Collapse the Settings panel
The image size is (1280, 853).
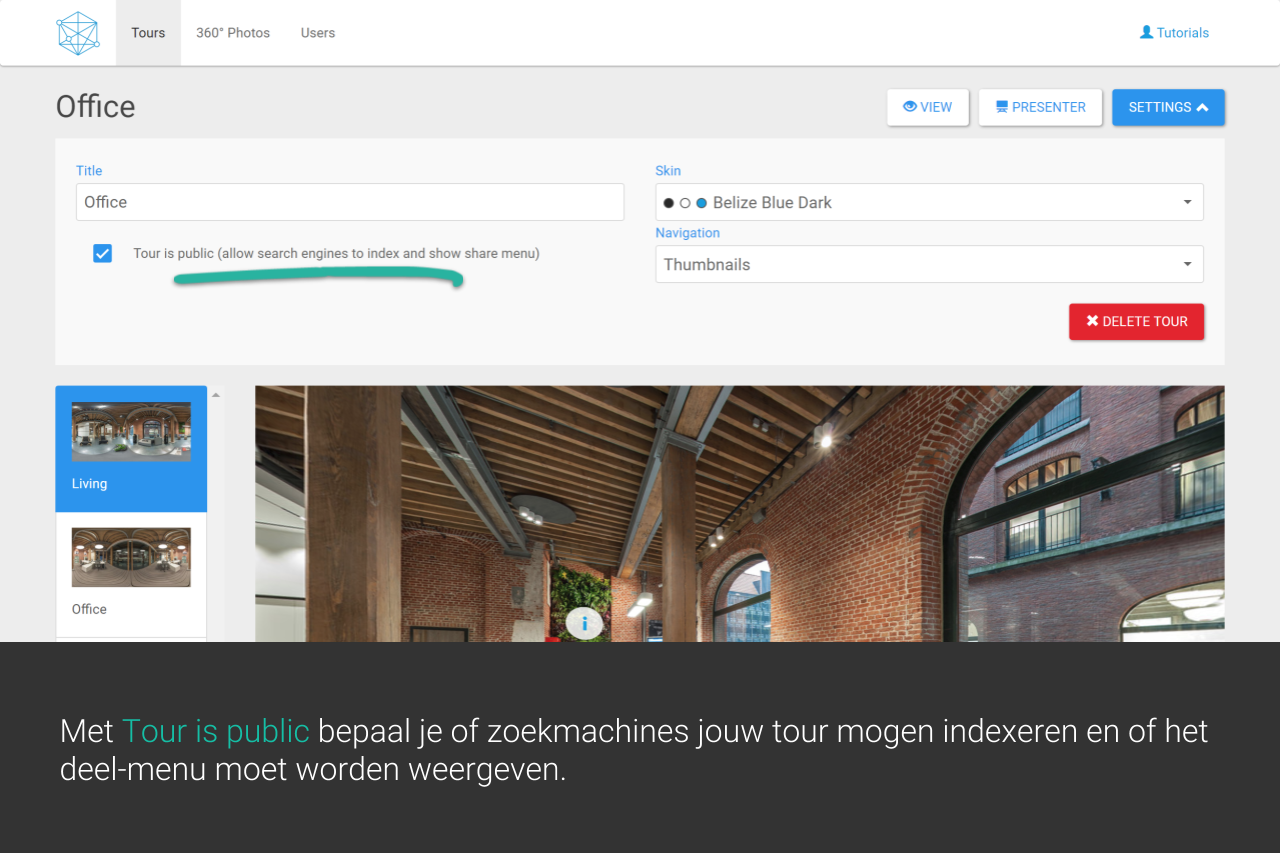click(x=1167, y=107)
